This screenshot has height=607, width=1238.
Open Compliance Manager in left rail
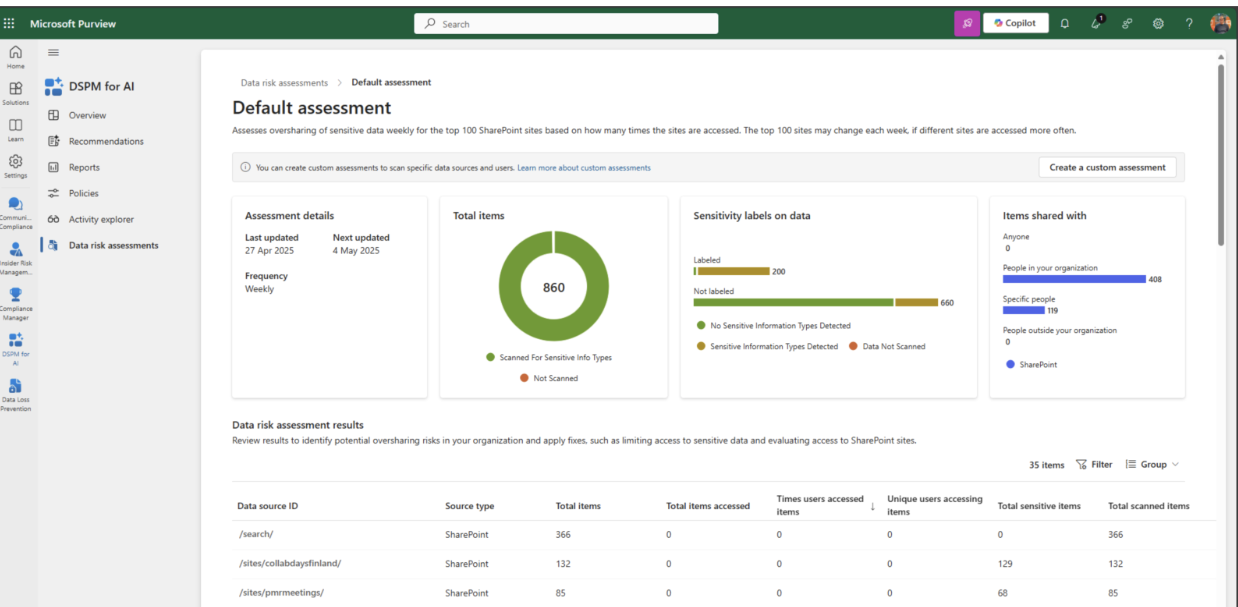[x=16, y=305]
